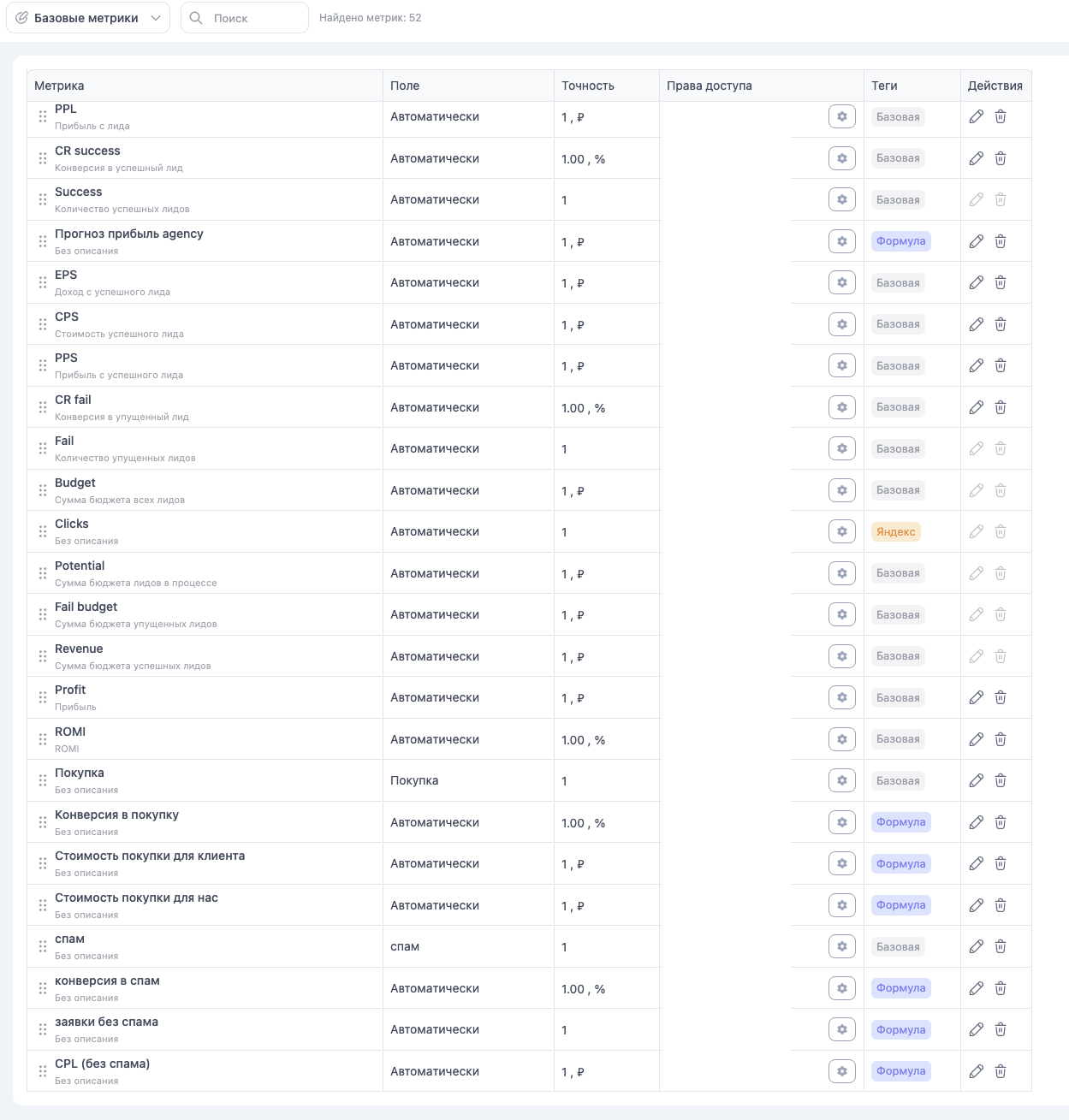Delete the CR success metric
Screen dimensions: 1069x1120
pos(1000,158)
